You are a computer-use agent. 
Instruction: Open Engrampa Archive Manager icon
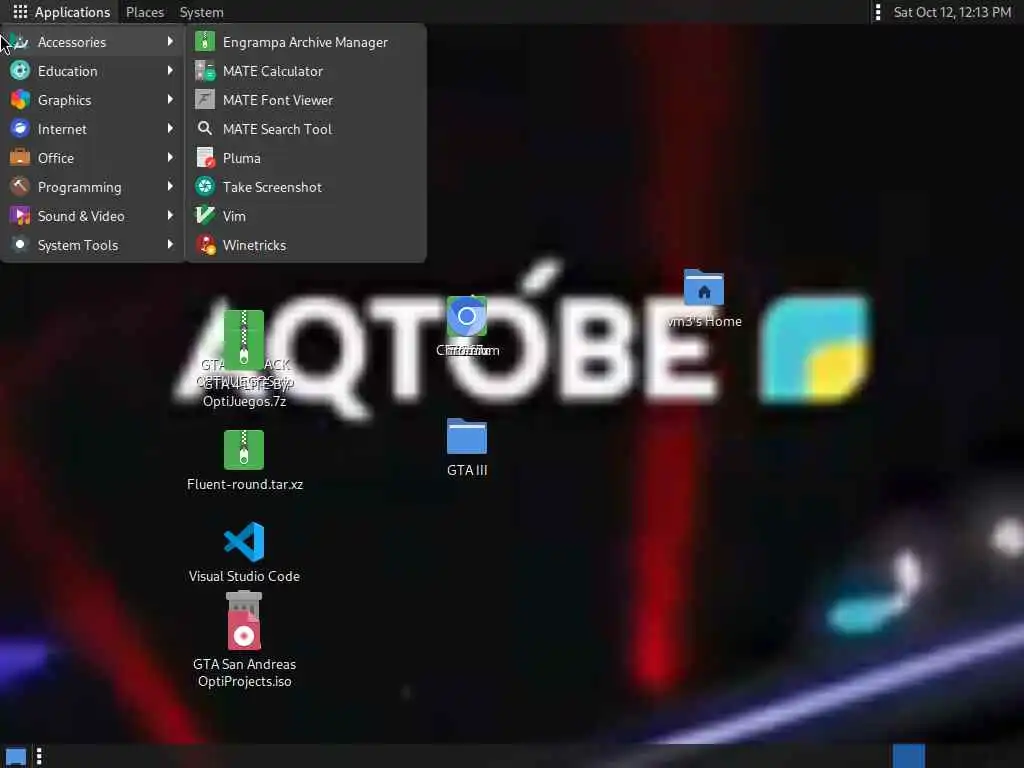coord(205,42)
